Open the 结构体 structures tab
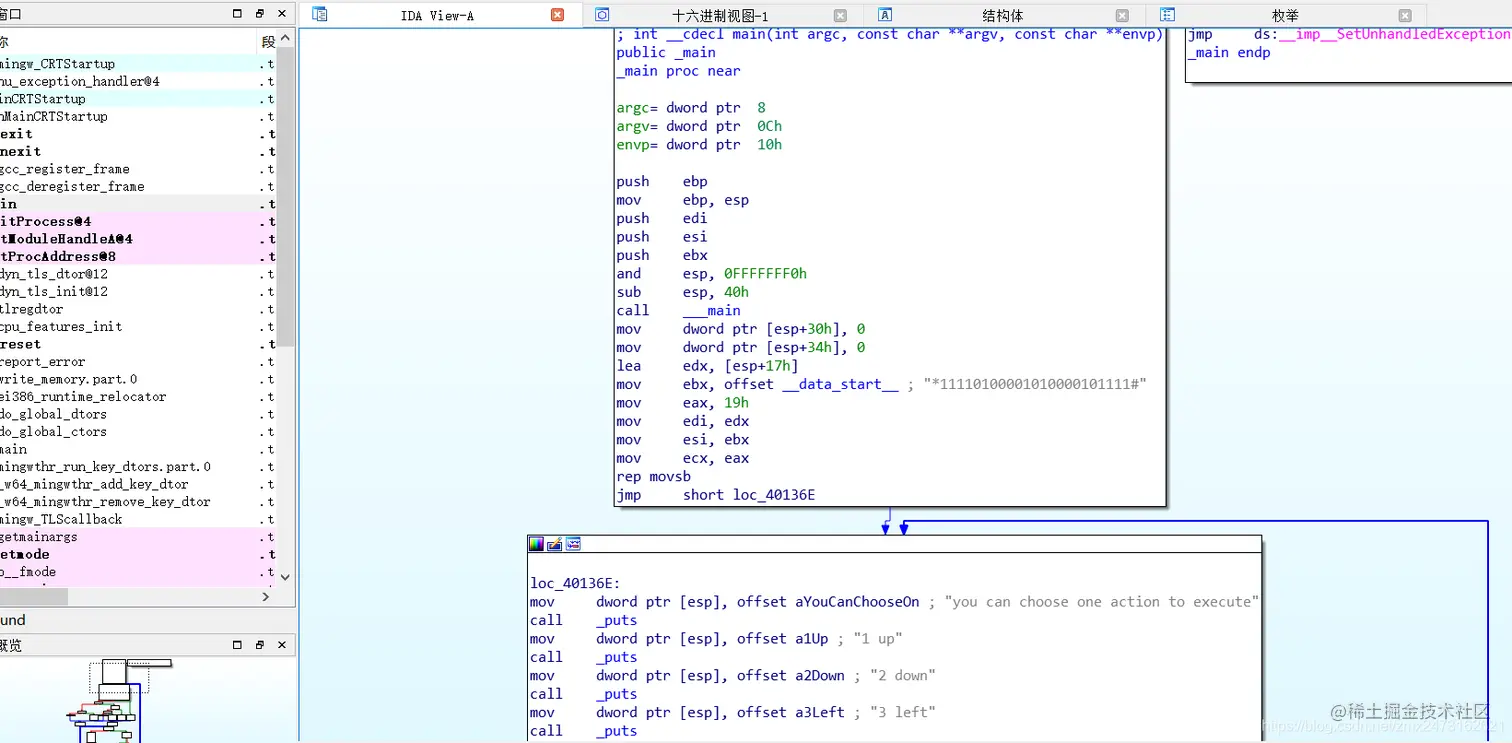This screenshot has height=743, width=1512. point(1002,15)
